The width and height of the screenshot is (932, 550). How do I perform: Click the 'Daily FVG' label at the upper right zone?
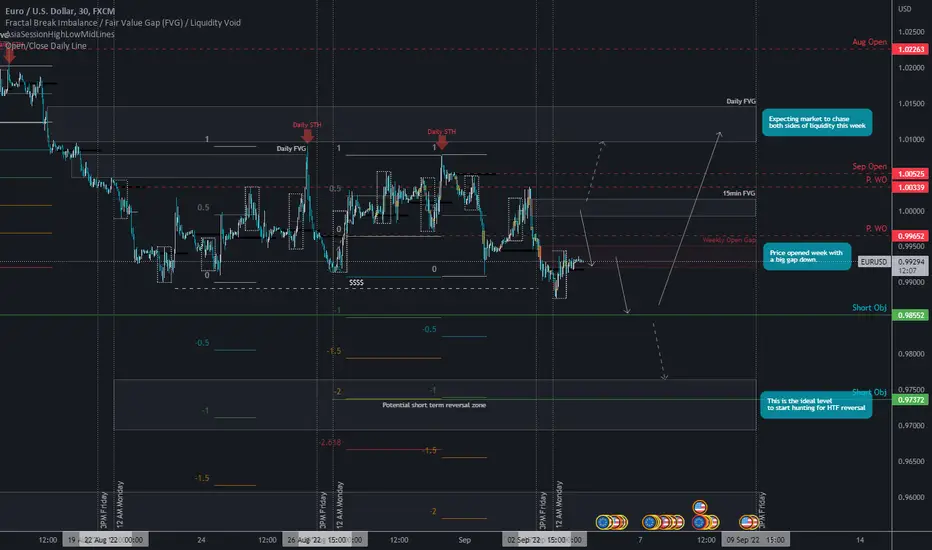click(x=741, y=101)
